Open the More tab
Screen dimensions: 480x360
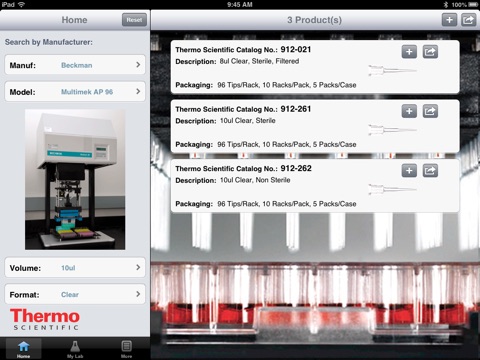point(126,349)
